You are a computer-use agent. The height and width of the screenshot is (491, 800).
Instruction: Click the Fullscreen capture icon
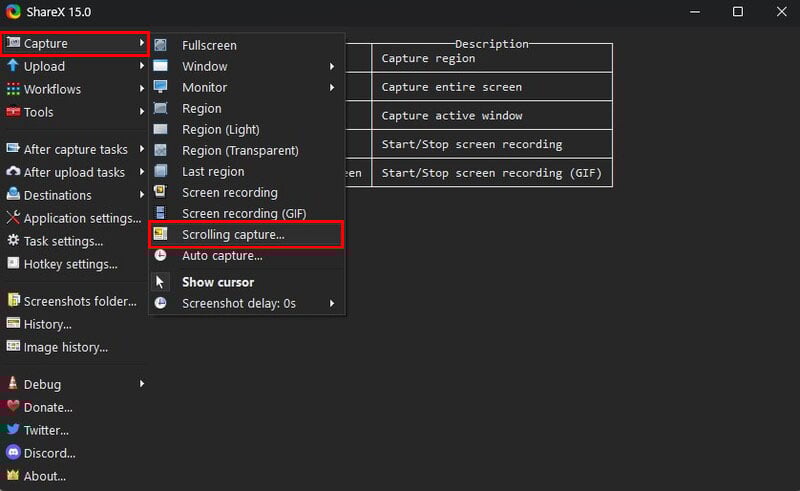coord(160,45)
